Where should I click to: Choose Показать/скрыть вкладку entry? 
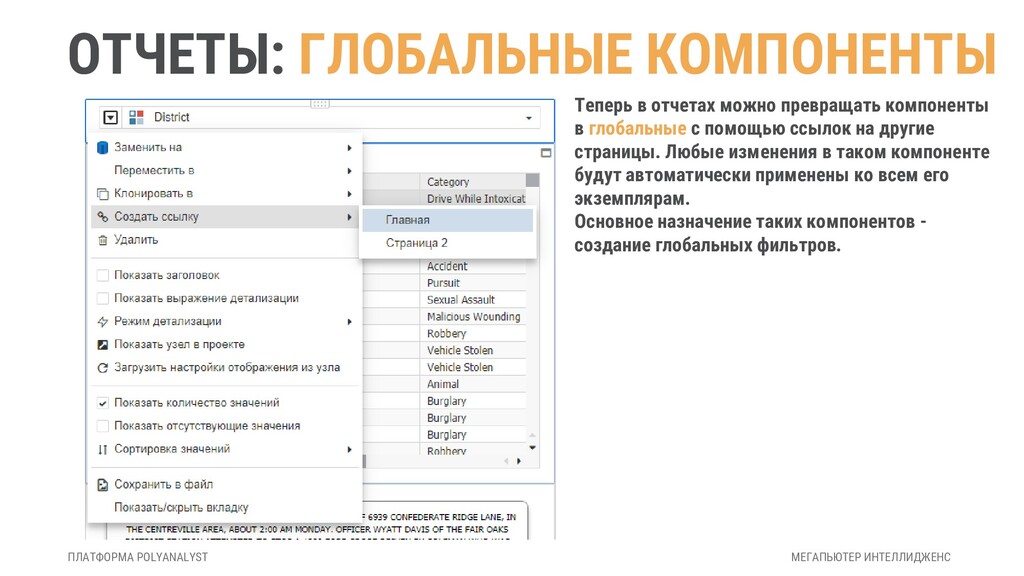(x=225, y=507)
